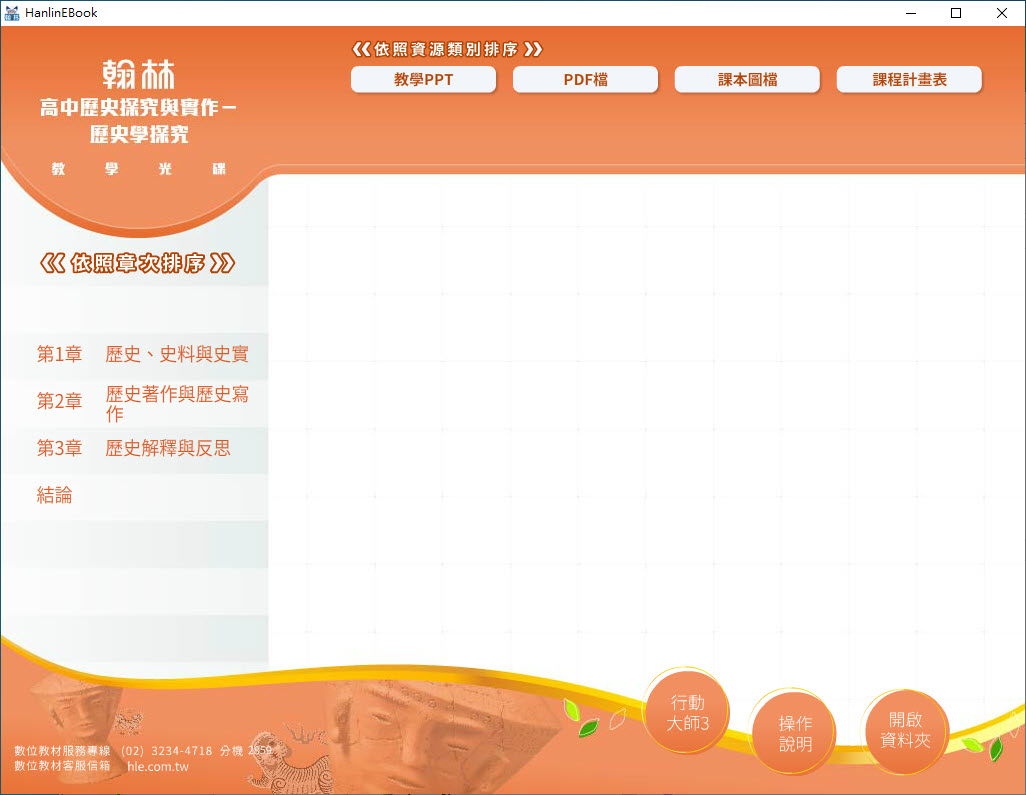Open the 行動大師3 circular button

pos(687,713)
